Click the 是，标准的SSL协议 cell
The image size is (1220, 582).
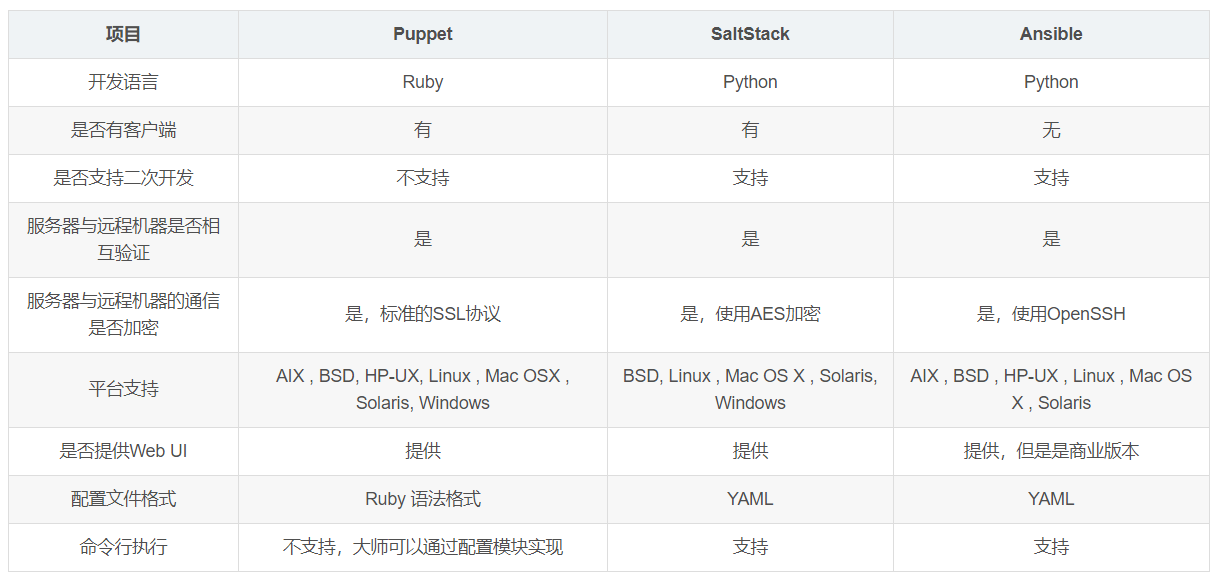pos(422,314)
